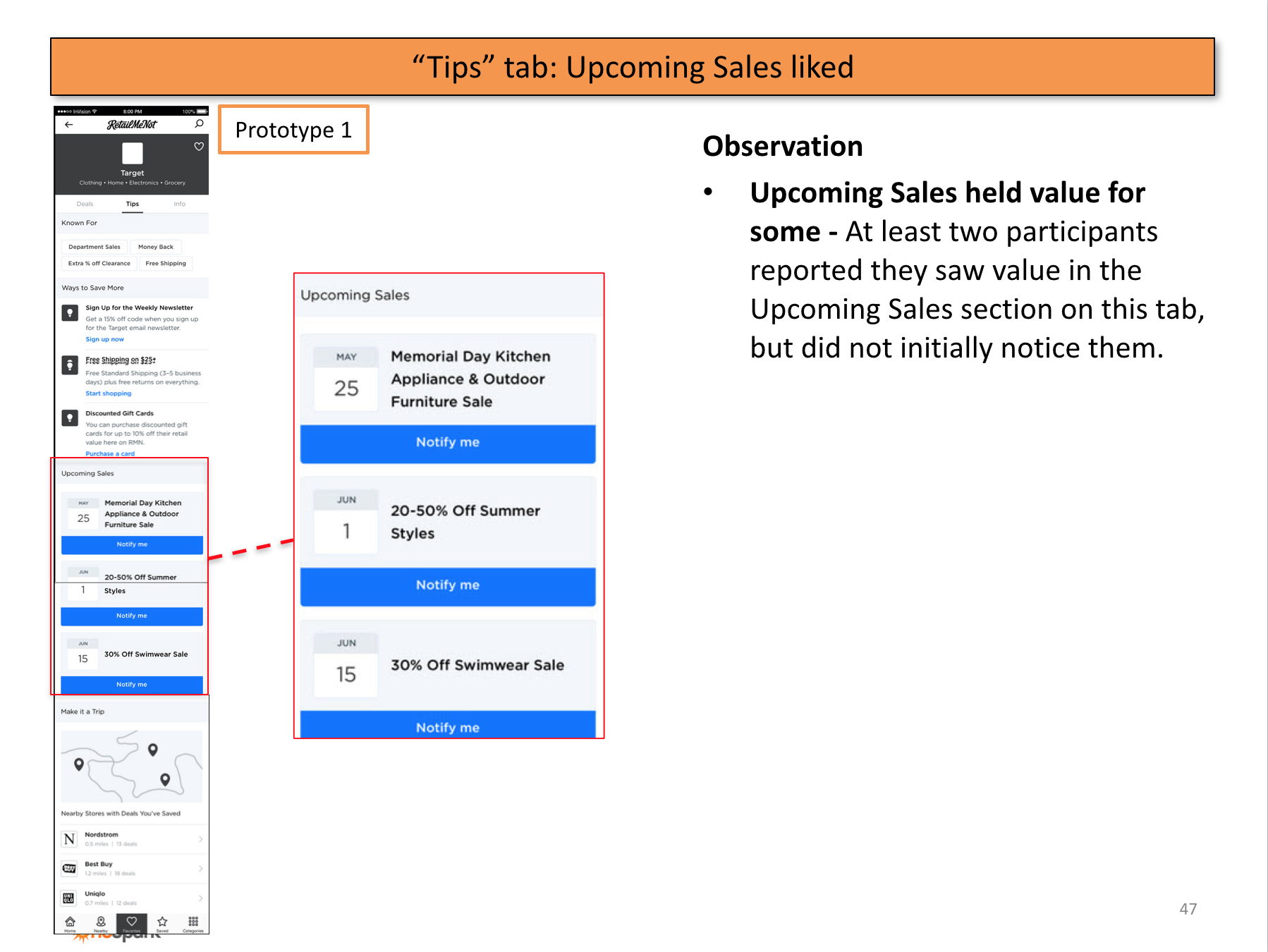Screen dimensions: 1268x952
Task: Expand Uniqlo row with its chevron
Action: [200, 898]
